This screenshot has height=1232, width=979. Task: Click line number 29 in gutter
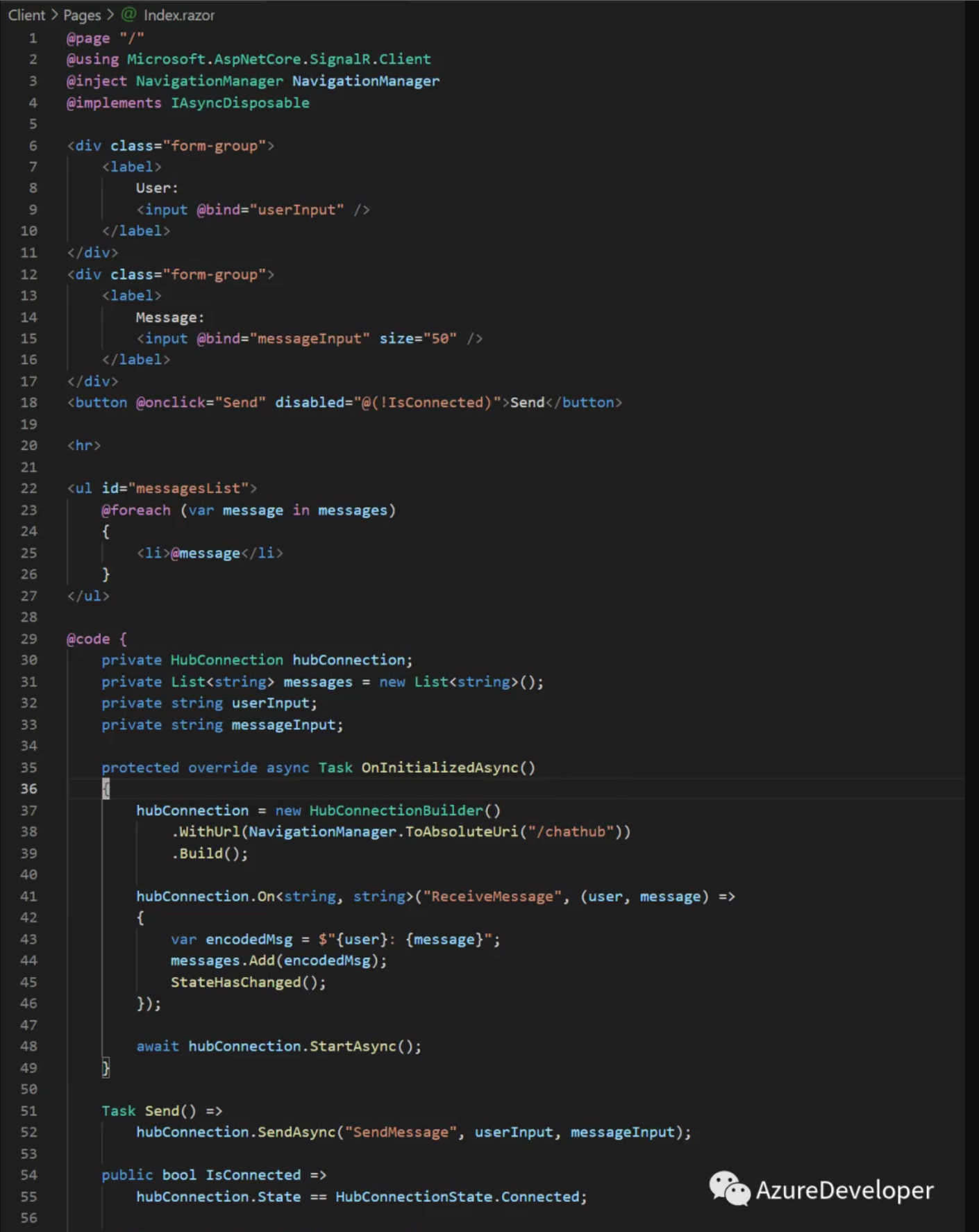(28, 639)
